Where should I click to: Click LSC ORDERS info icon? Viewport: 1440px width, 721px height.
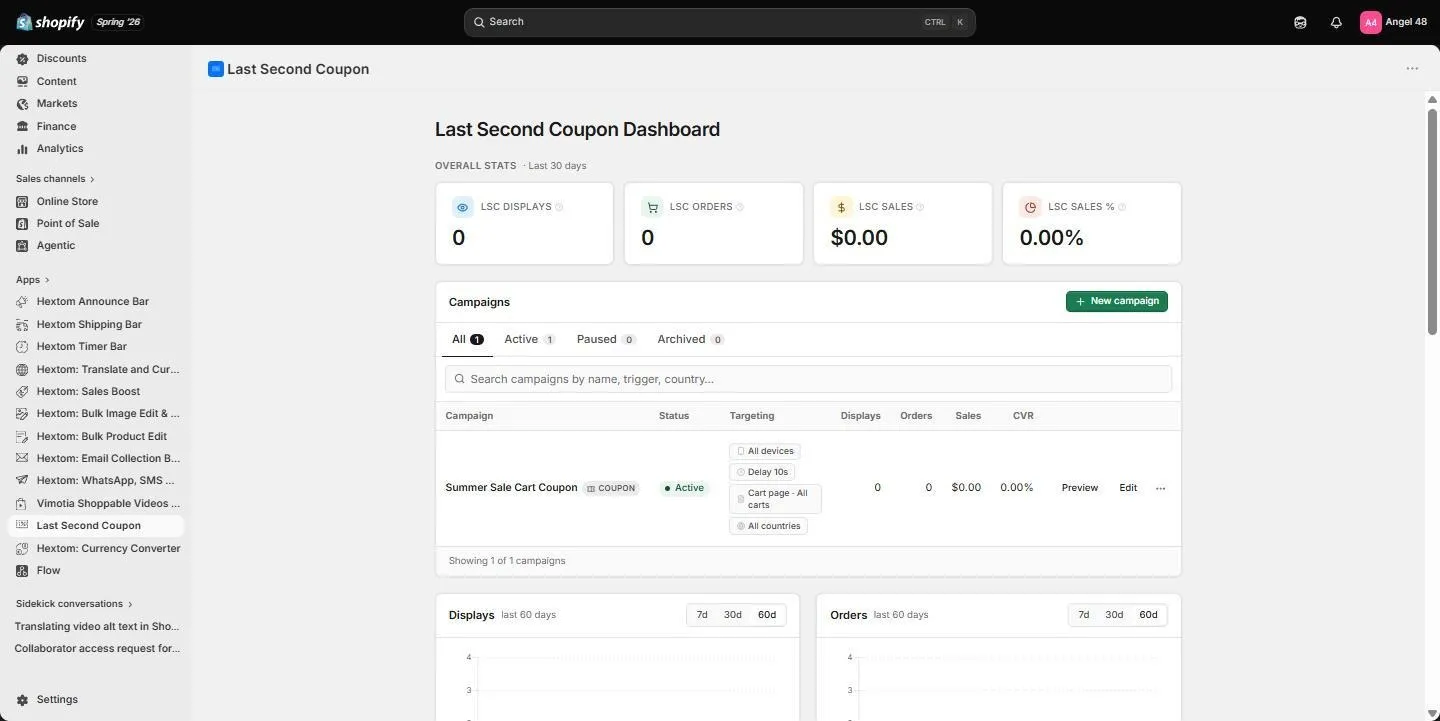[740, 207]
